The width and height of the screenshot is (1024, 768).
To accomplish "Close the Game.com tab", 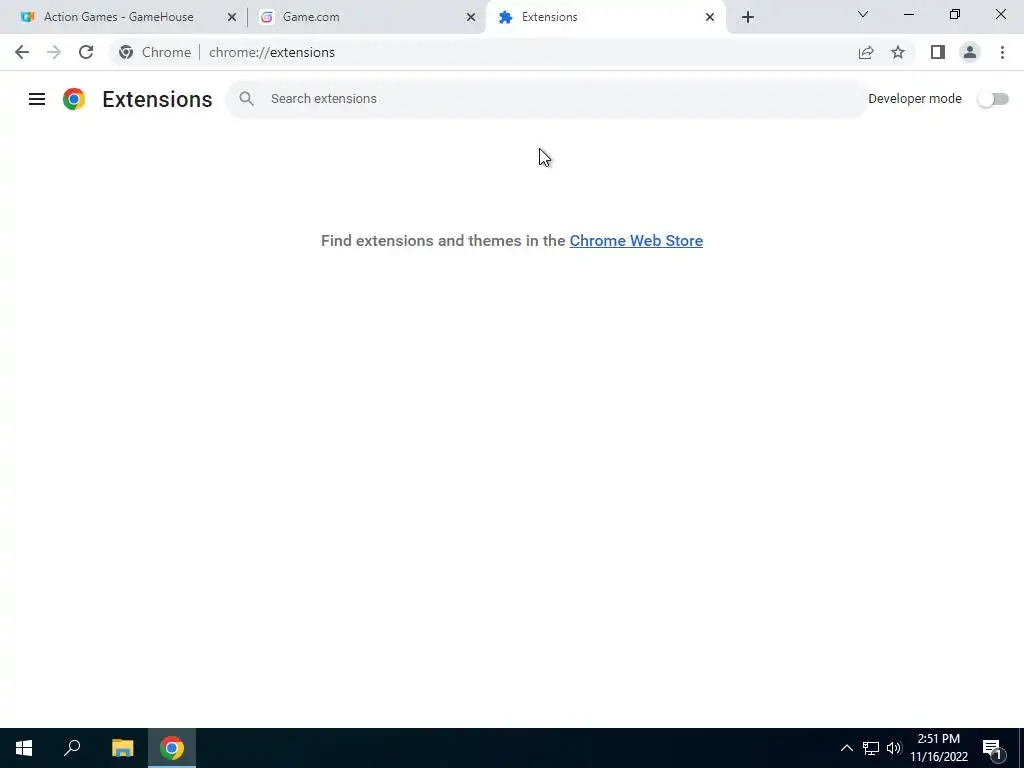I will tap(471, 17).
